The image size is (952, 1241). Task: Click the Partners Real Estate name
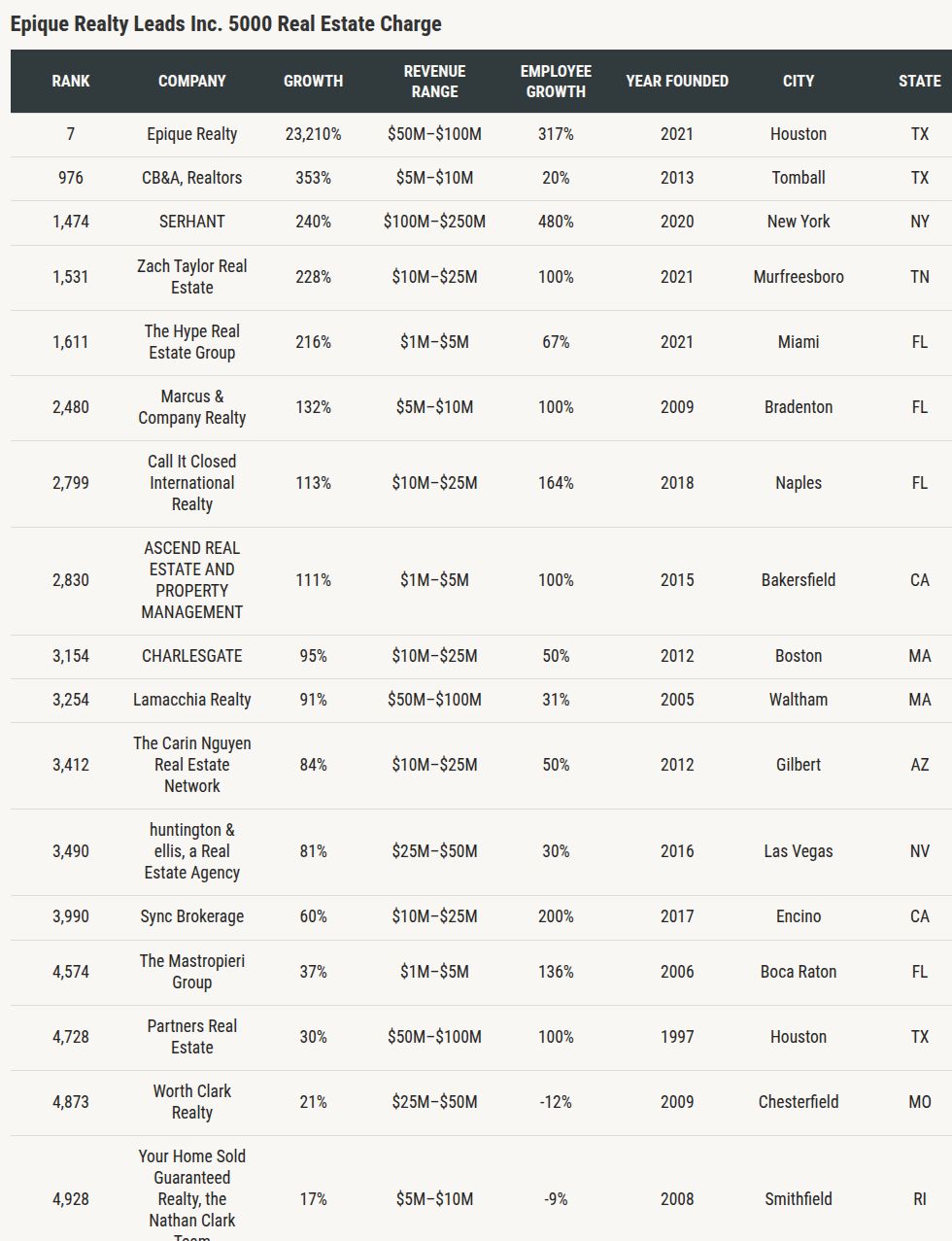coord(191,1037)
